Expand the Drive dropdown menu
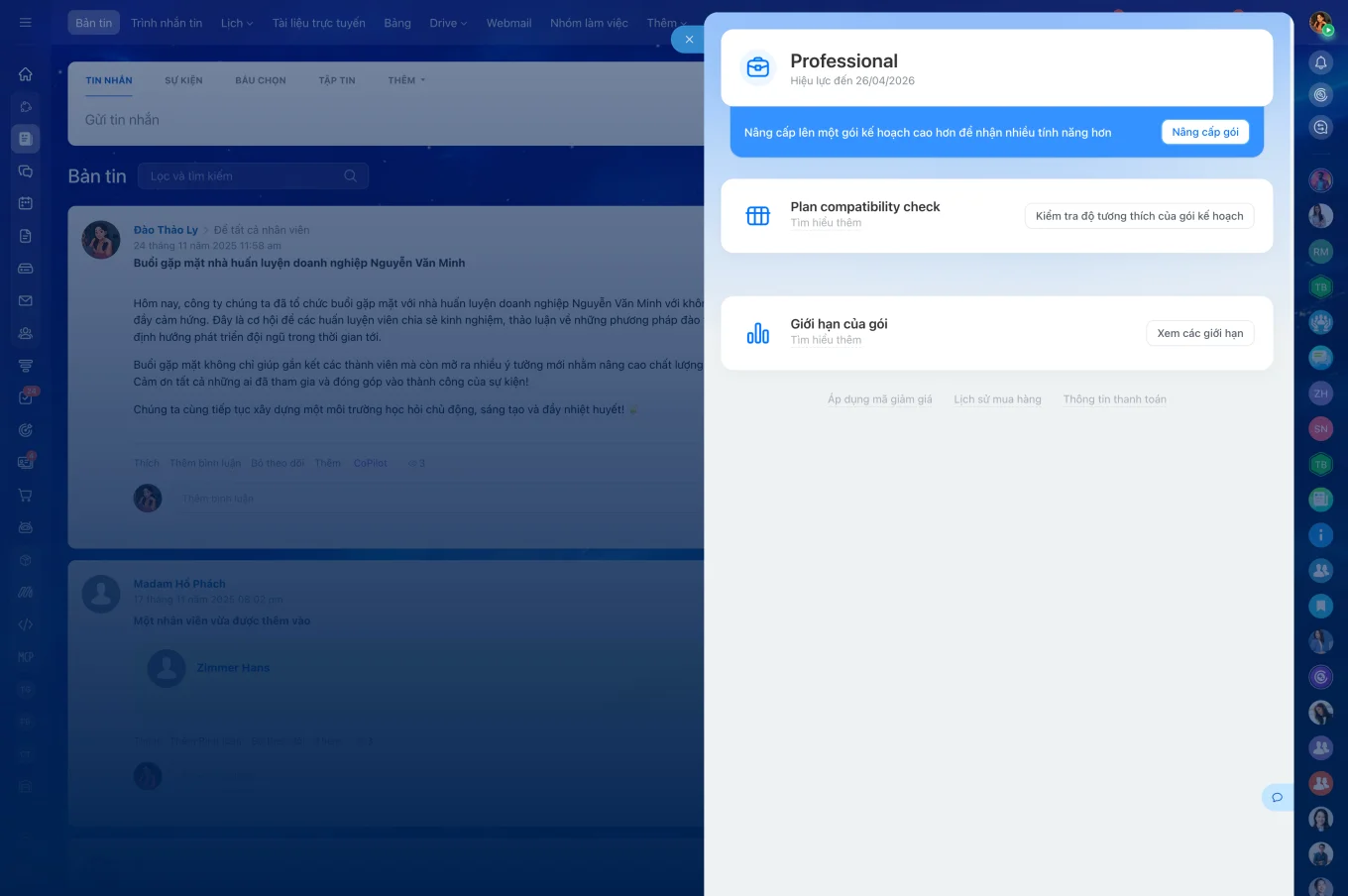This screenshot has width=1348, height=896. 448,23
